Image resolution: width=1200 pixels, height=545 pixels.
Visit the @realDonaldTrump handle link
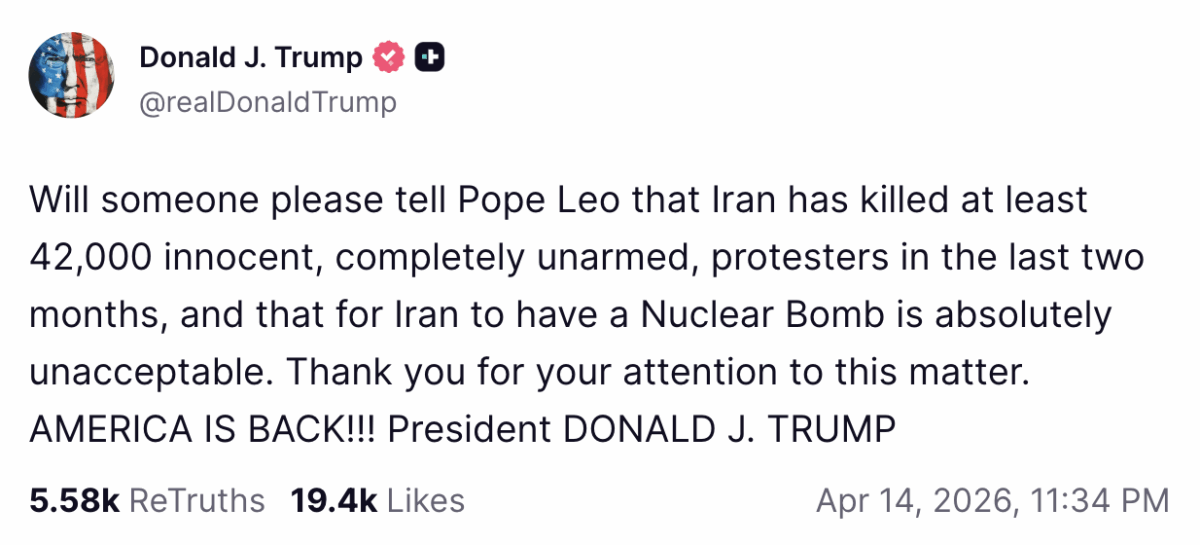[268, 102]
